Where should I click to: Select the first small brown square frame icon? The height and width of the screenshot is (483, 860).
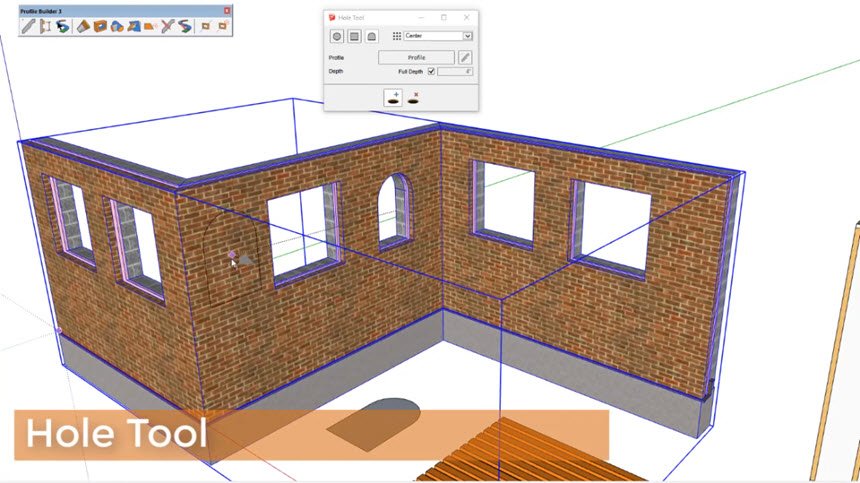click(x=205, y=26)
